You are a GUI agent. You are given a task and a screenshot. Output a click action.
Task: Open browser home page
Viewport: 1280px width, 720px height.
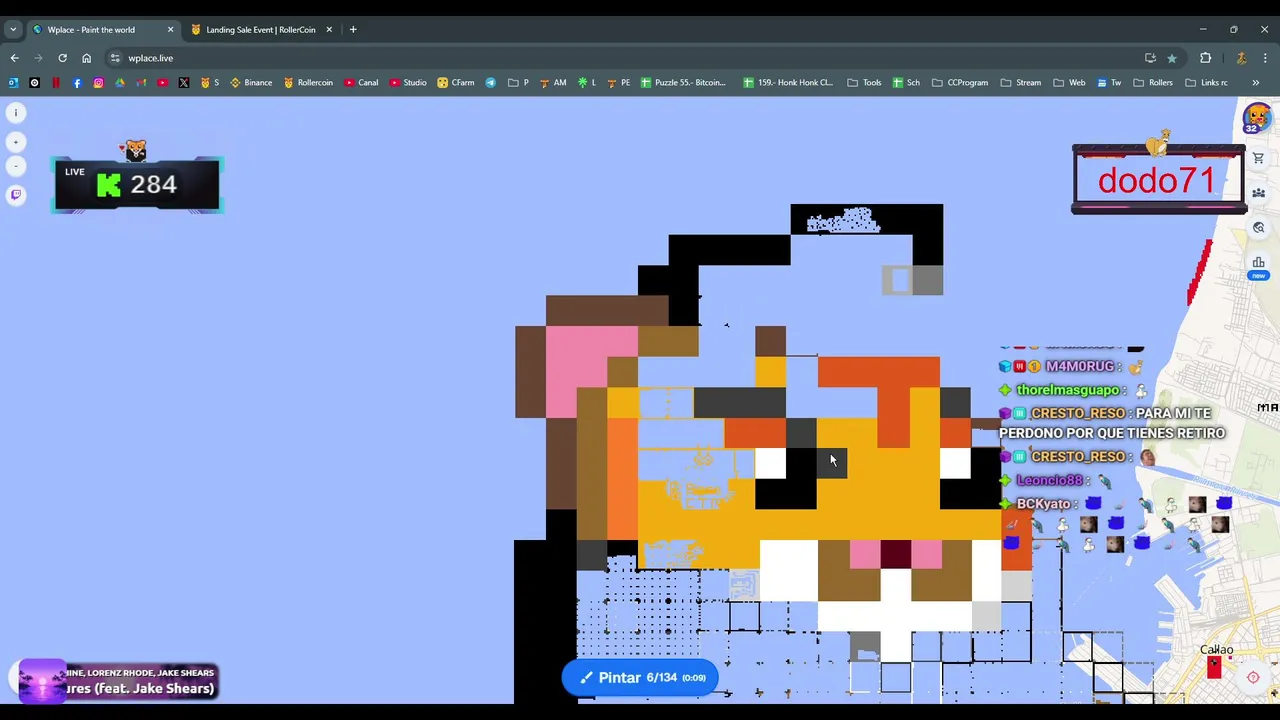(x=86, y=58)
